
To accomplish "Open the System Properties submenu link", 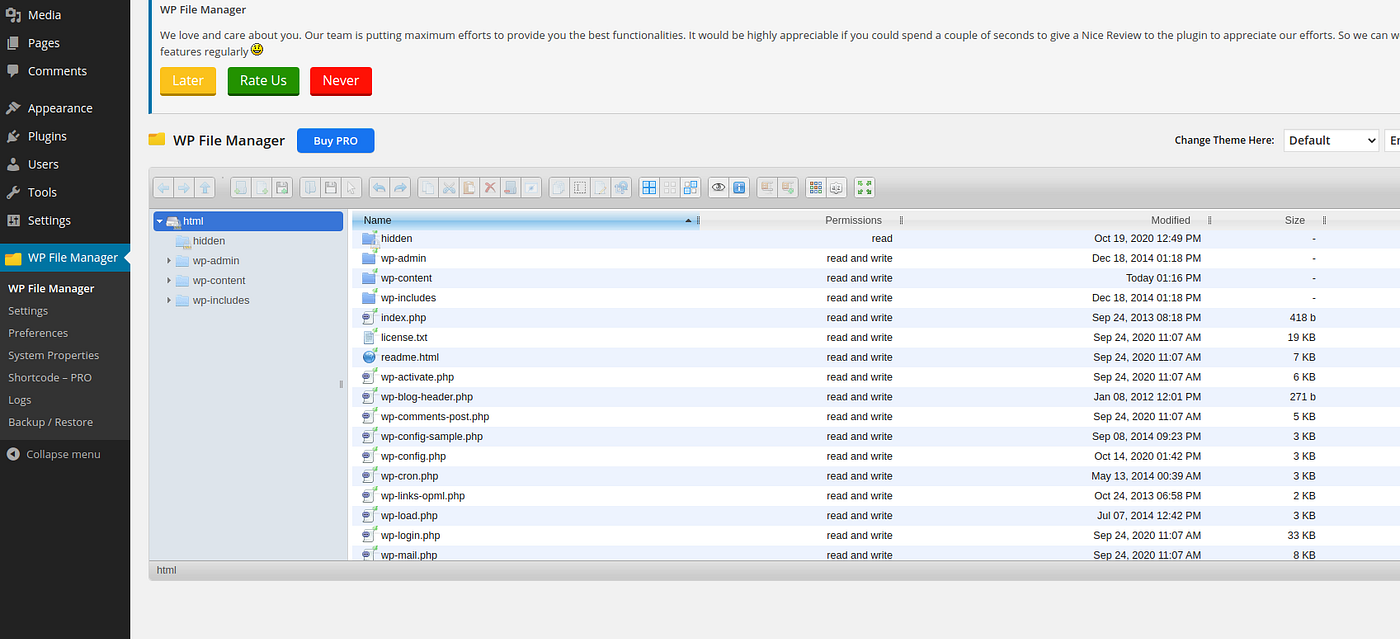I will pos(54,355).
